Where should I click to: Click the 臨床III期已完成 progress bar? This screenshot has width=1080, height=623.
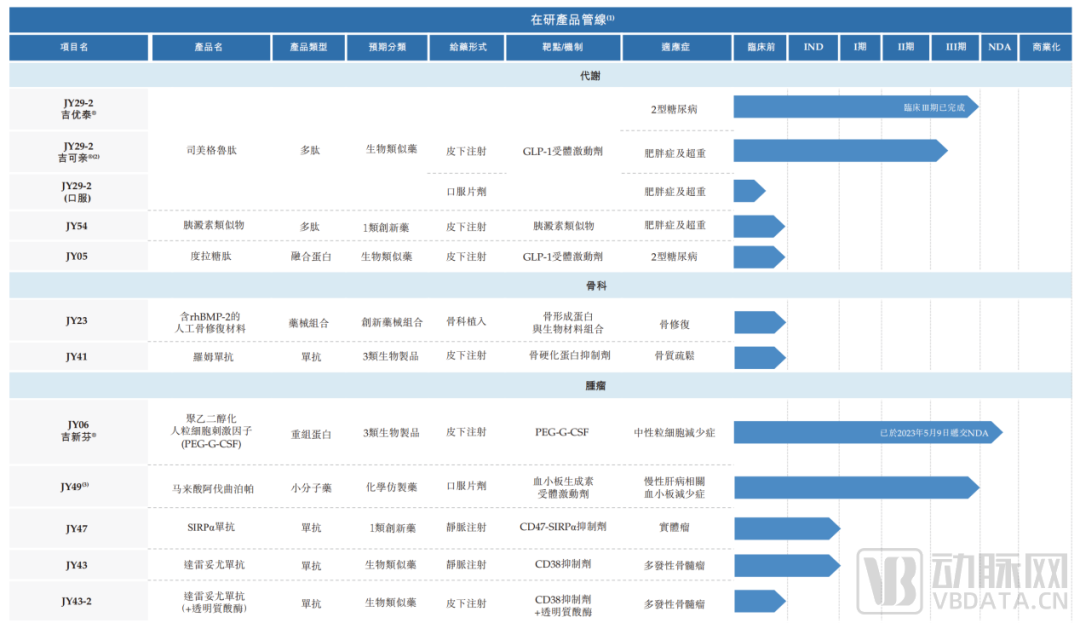tap(855, 107)
